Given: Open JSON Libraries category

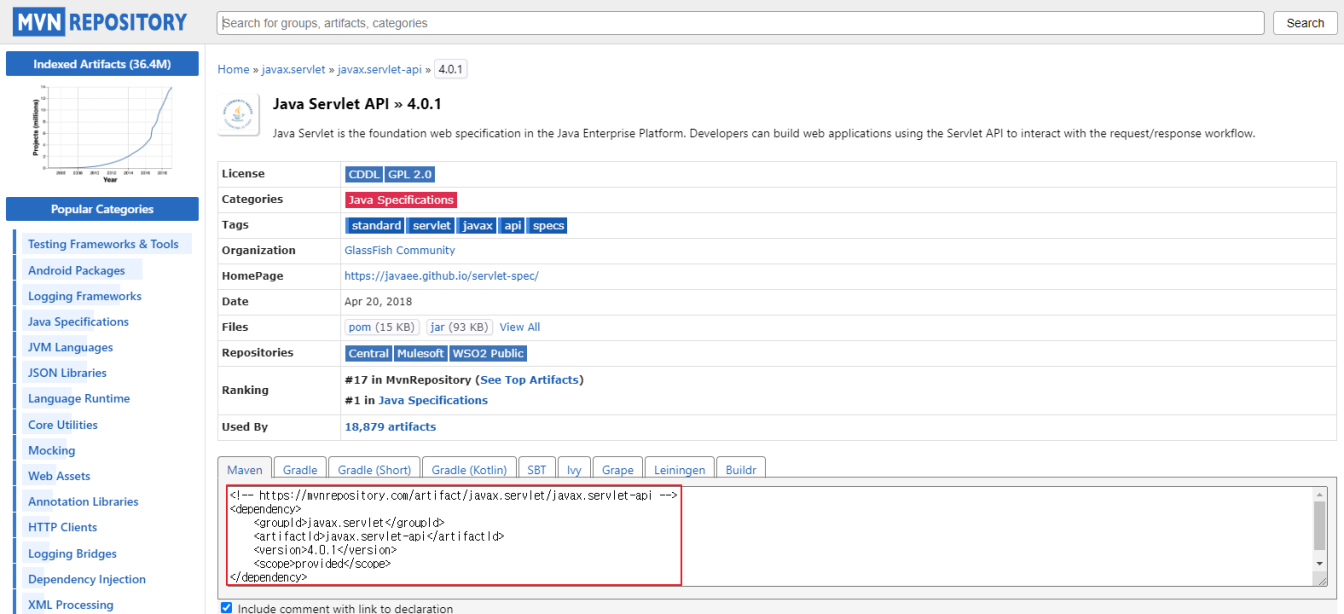Looking at the screenshot, I should [67, 373].
